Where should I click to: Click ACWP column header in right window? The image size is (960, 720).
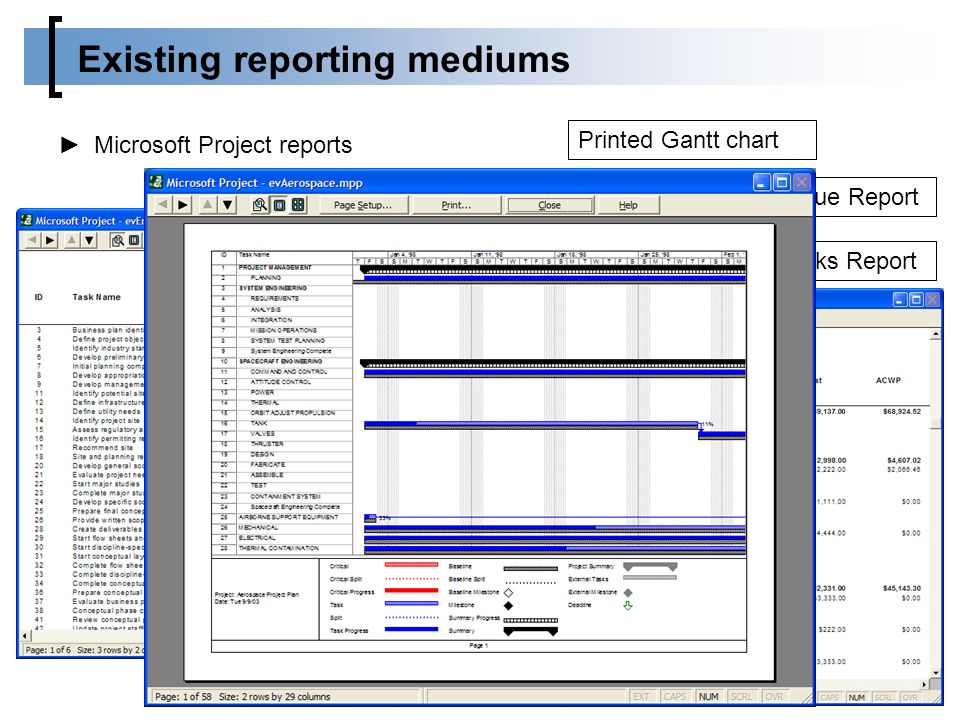pyautogui.click(x=888, y=380)
